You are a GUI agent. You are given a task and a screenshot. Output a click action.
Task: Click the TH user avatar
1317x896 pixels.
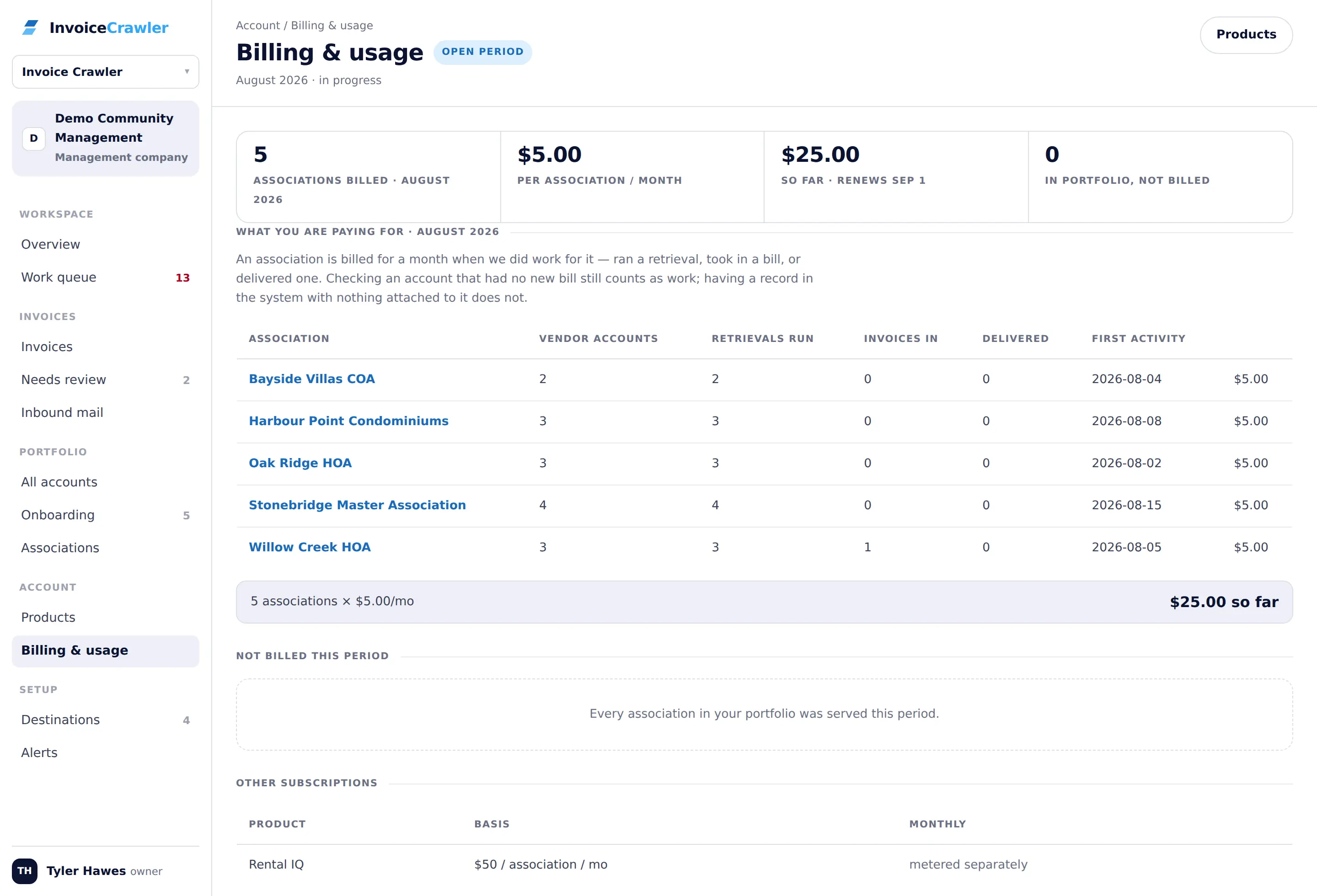(x=24, y=871)
